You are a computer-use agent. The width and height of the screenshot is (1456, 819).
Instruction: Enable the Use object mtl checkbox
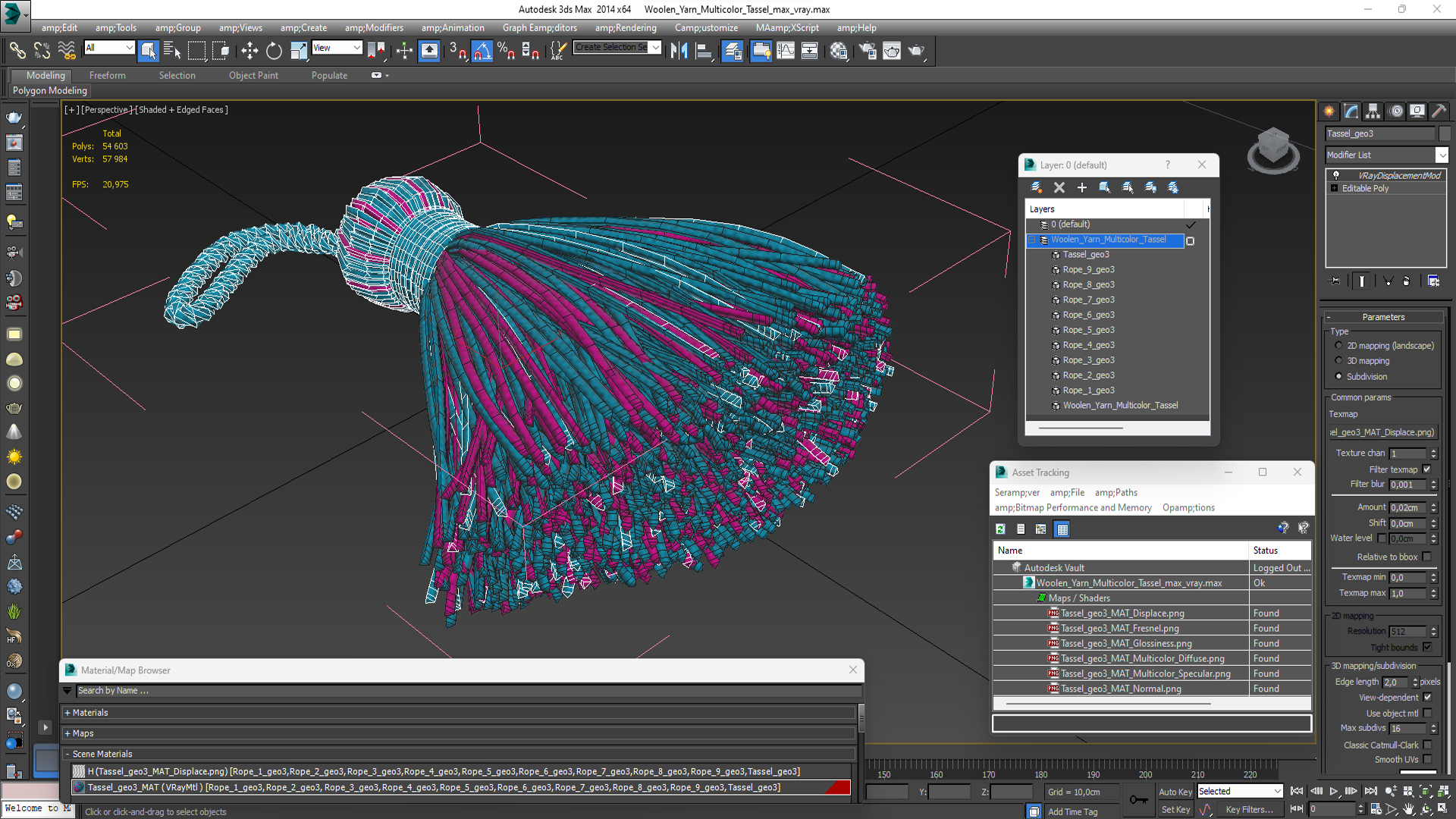click(x=1426, y=713)
